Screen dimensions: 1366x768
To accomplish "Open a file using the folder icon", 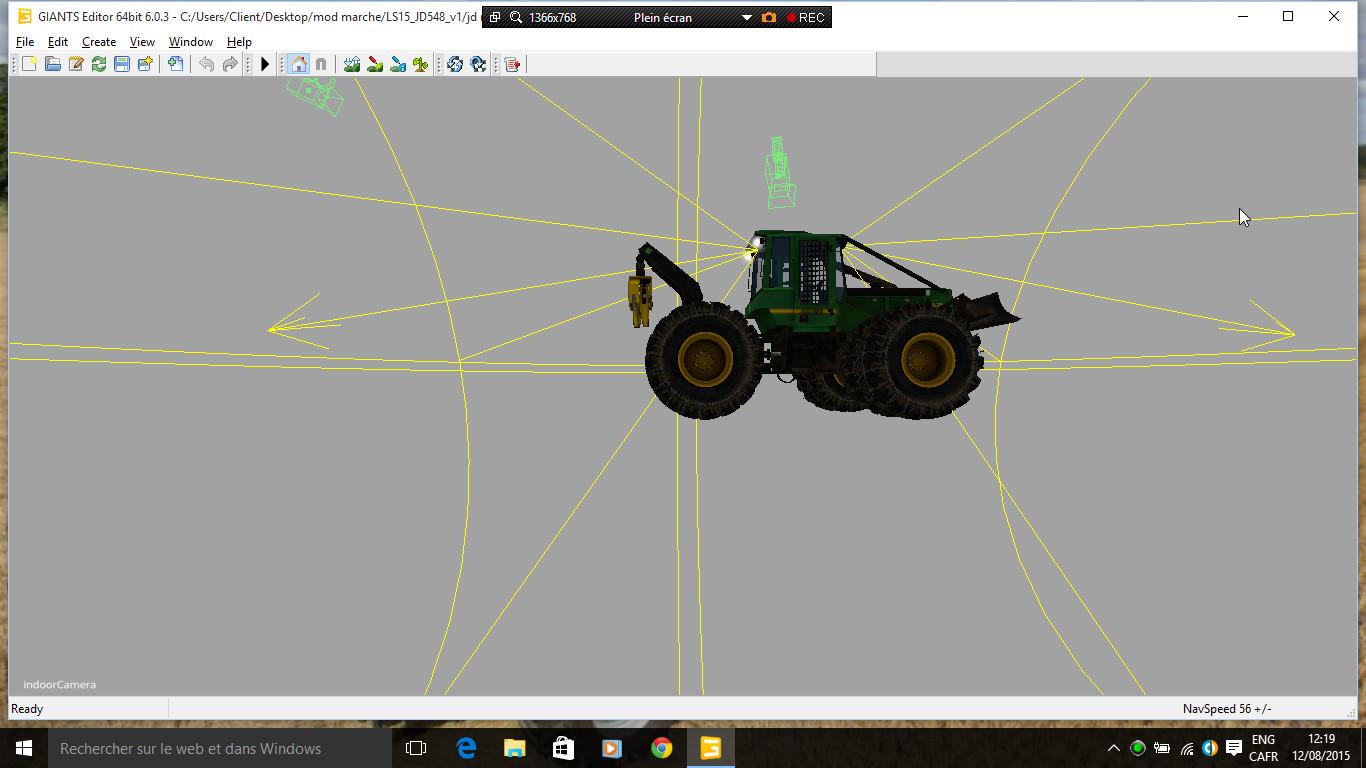I will (x=52, y=64).
